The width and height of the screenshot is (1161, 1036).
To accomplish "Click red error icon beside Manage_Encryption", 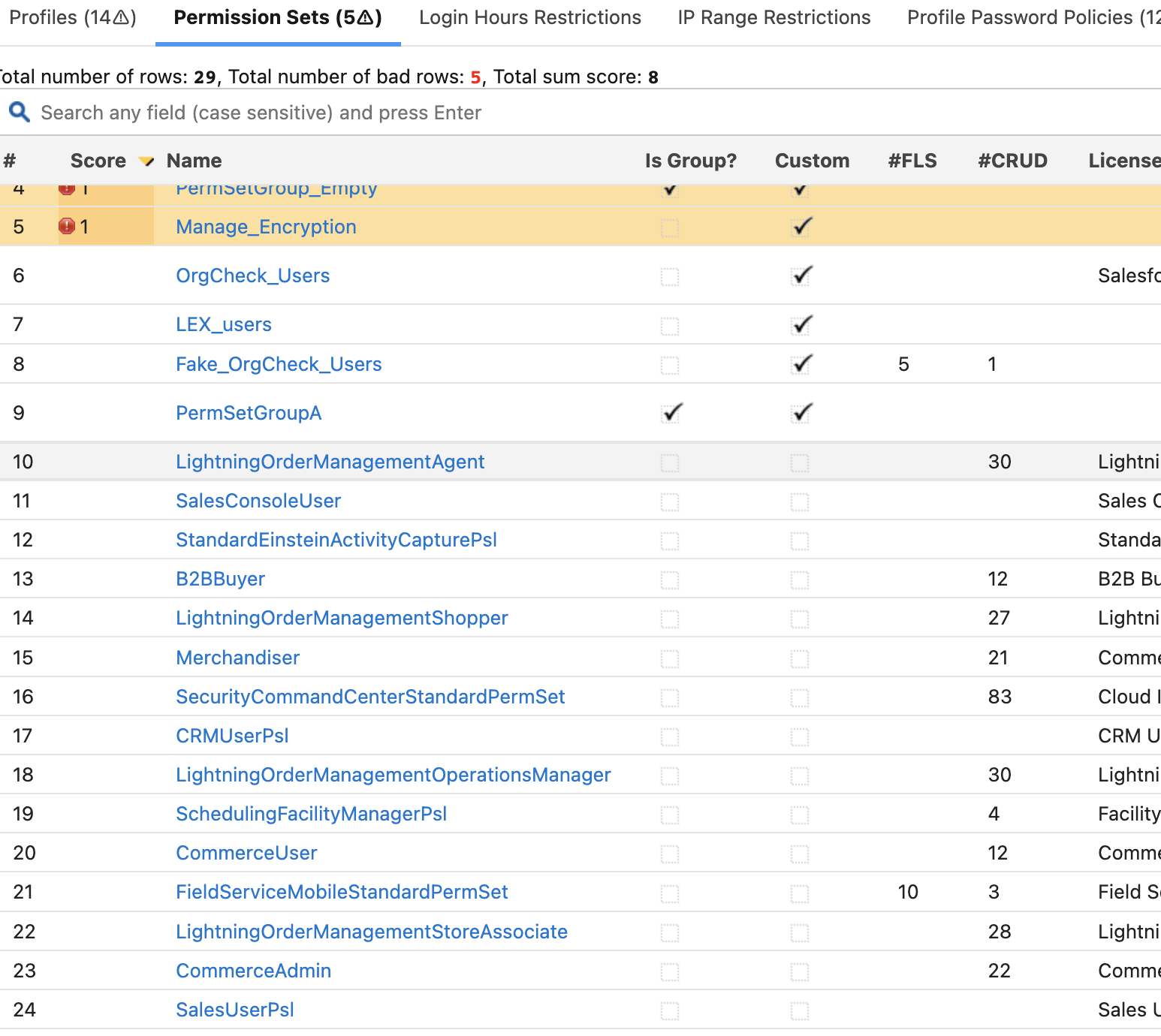I will (x=68, y=226).
